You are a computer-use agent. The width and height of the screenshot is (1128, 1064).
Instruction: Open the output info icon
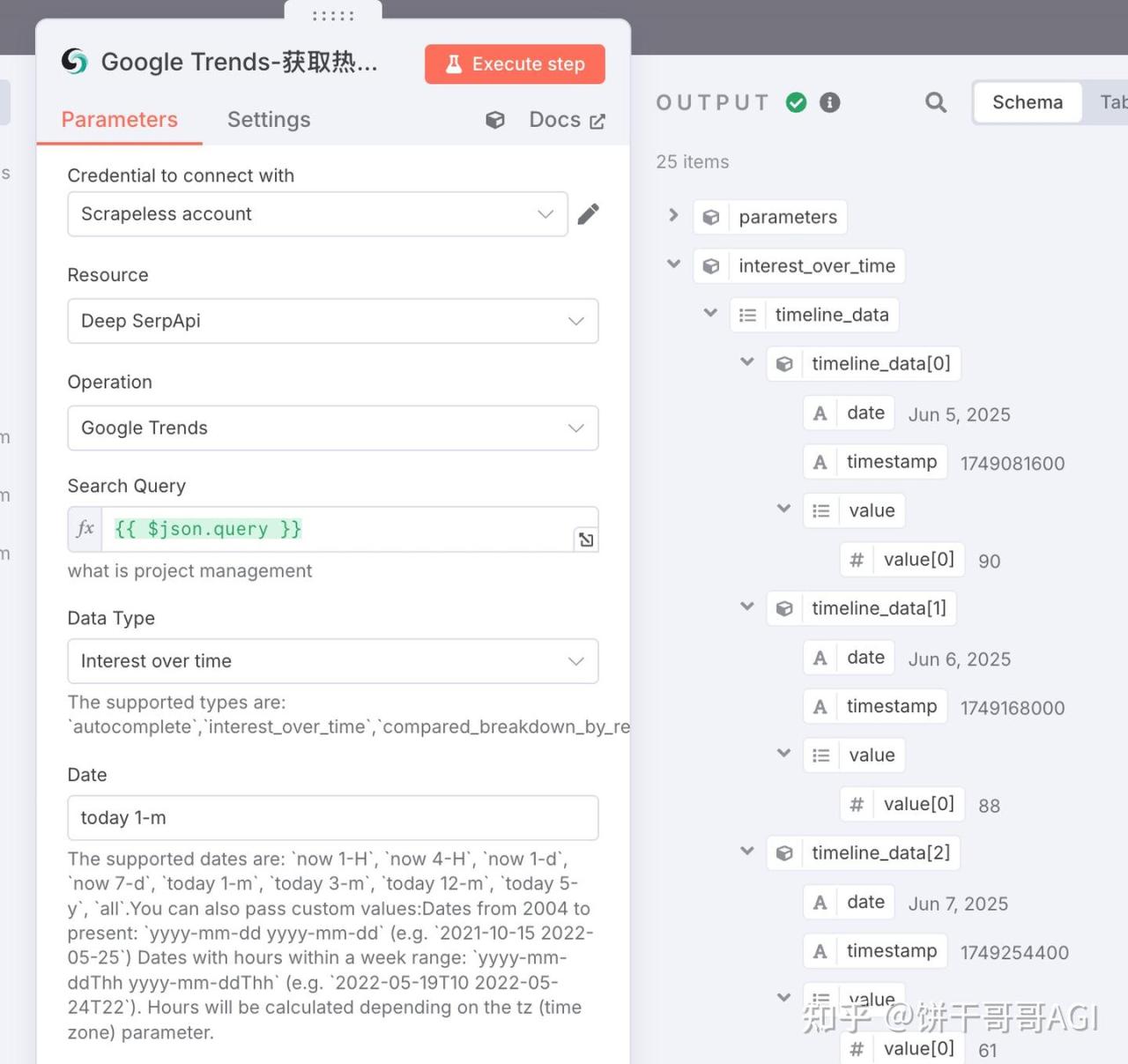click(x=830, y=102)
